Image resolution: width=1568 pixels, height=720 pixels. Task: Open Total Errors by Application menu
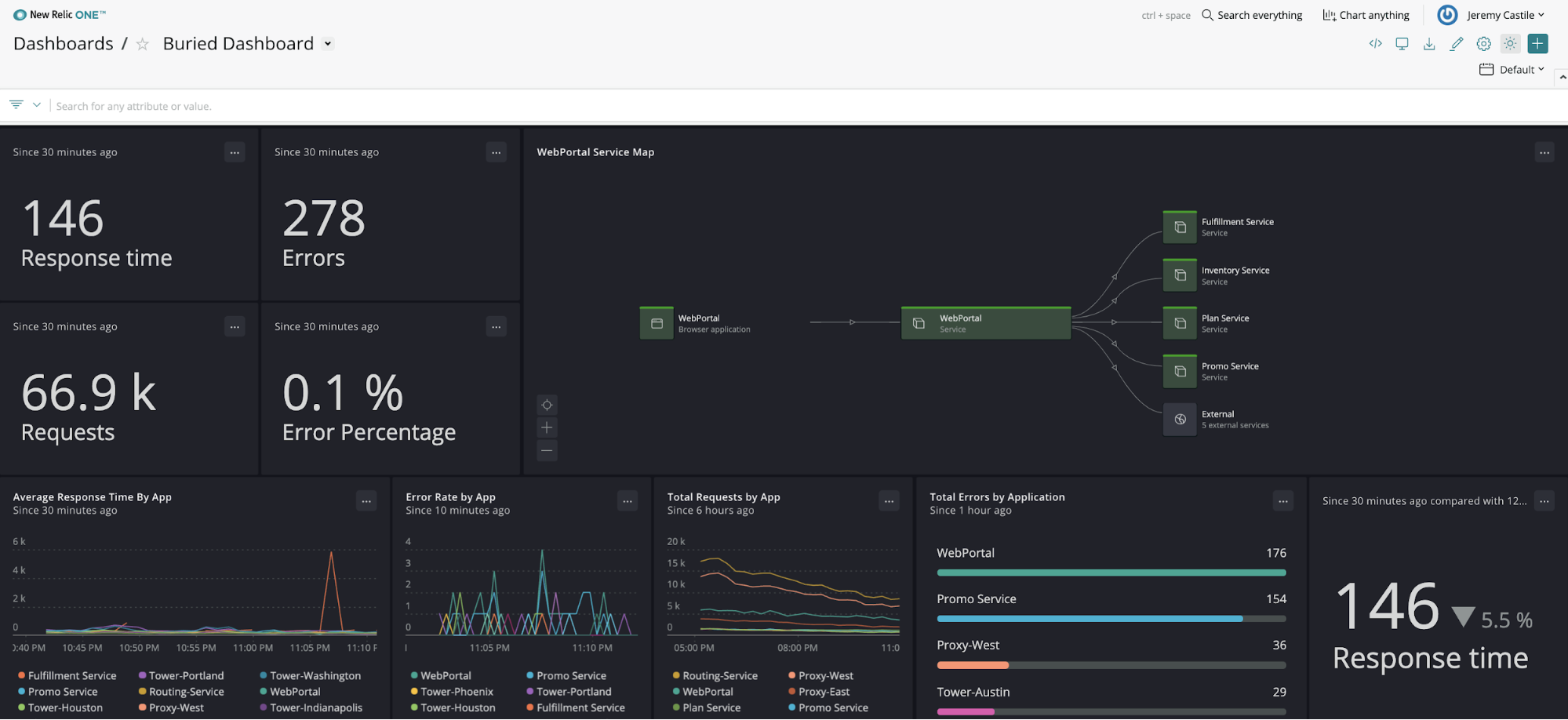click(1283, 500)
